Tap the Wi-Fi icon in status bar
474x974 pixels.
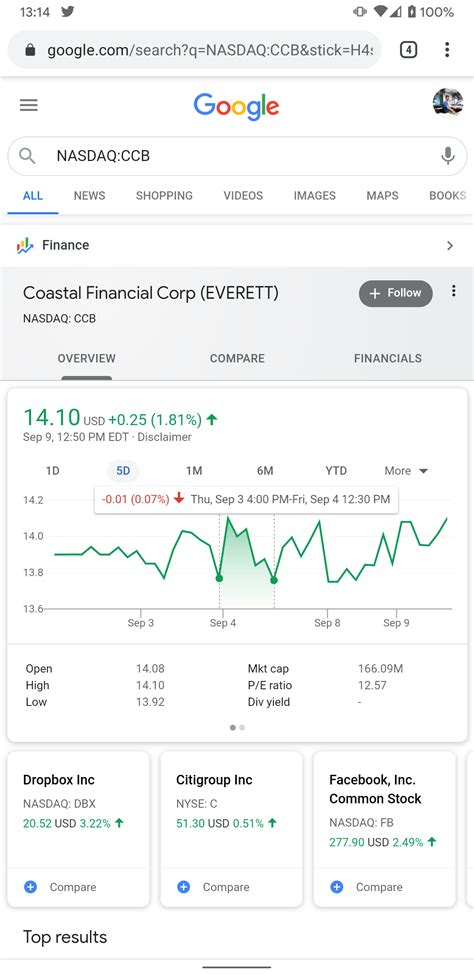381,11
